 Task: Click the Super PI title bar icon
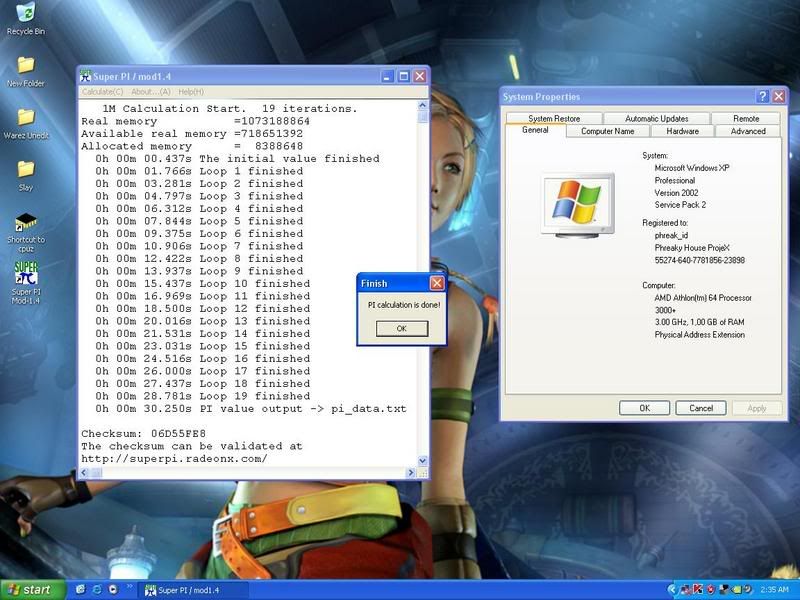coord(86,76)
